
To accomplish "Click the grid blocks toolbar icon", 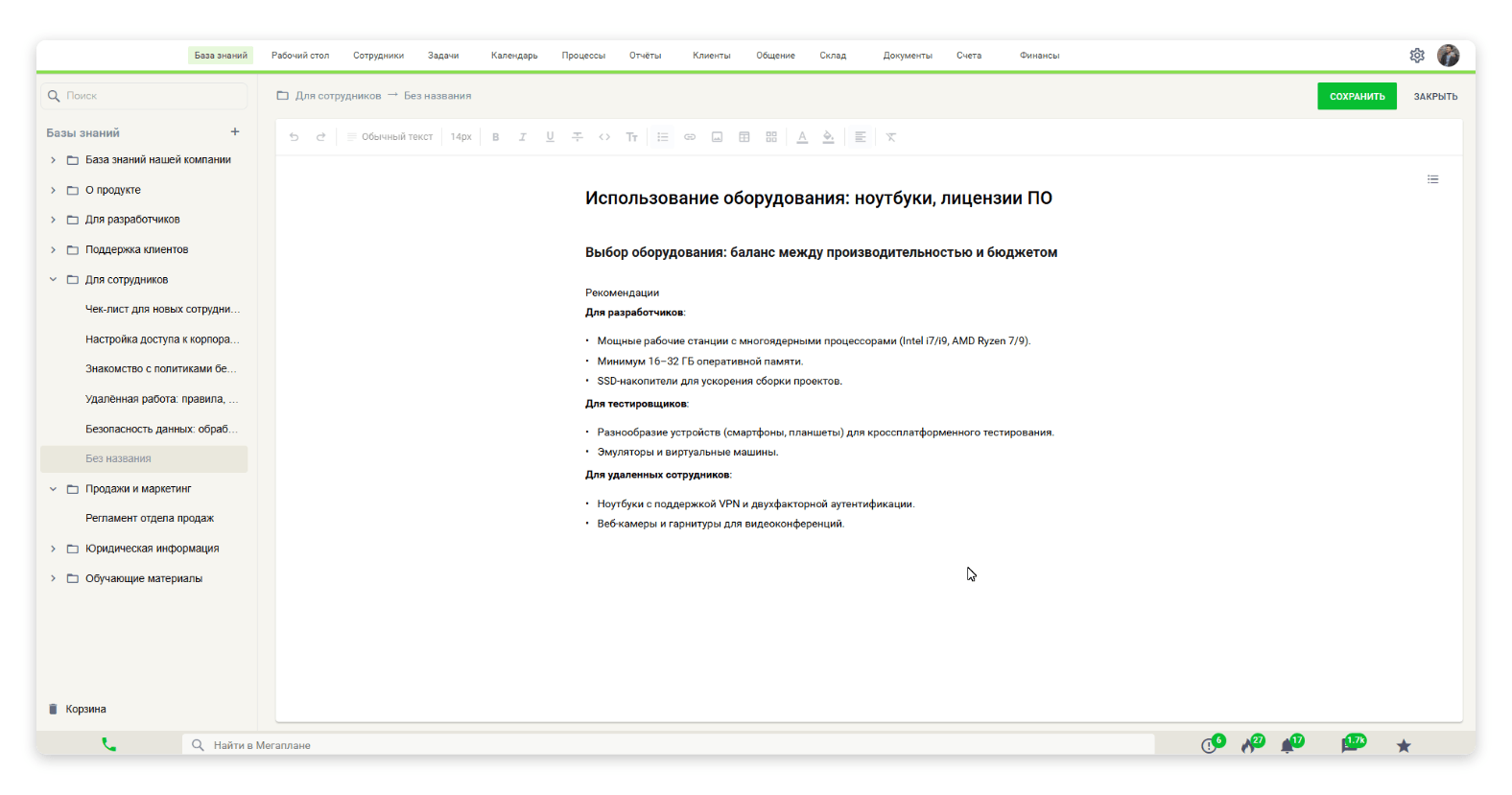I will point(771,137).
